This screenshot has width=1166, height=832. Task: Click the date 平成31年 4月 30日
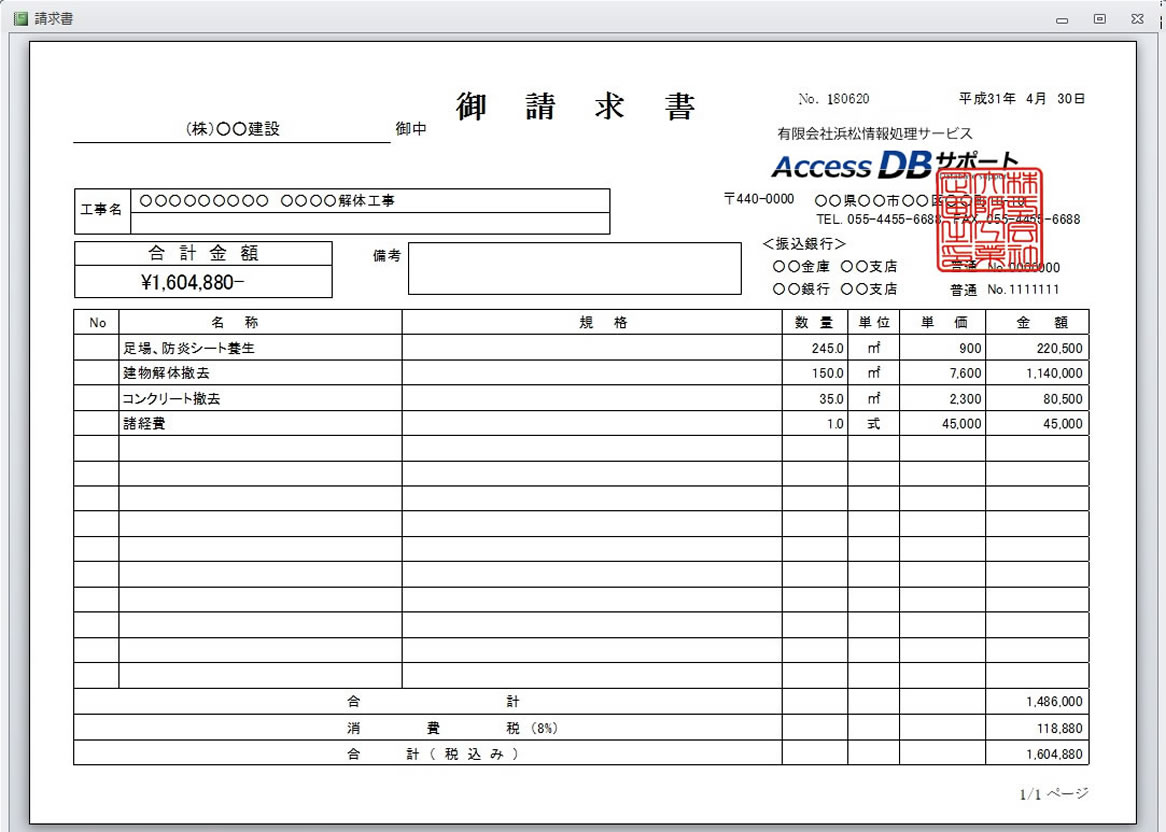pyautogui.click(x=1021, y=99)
